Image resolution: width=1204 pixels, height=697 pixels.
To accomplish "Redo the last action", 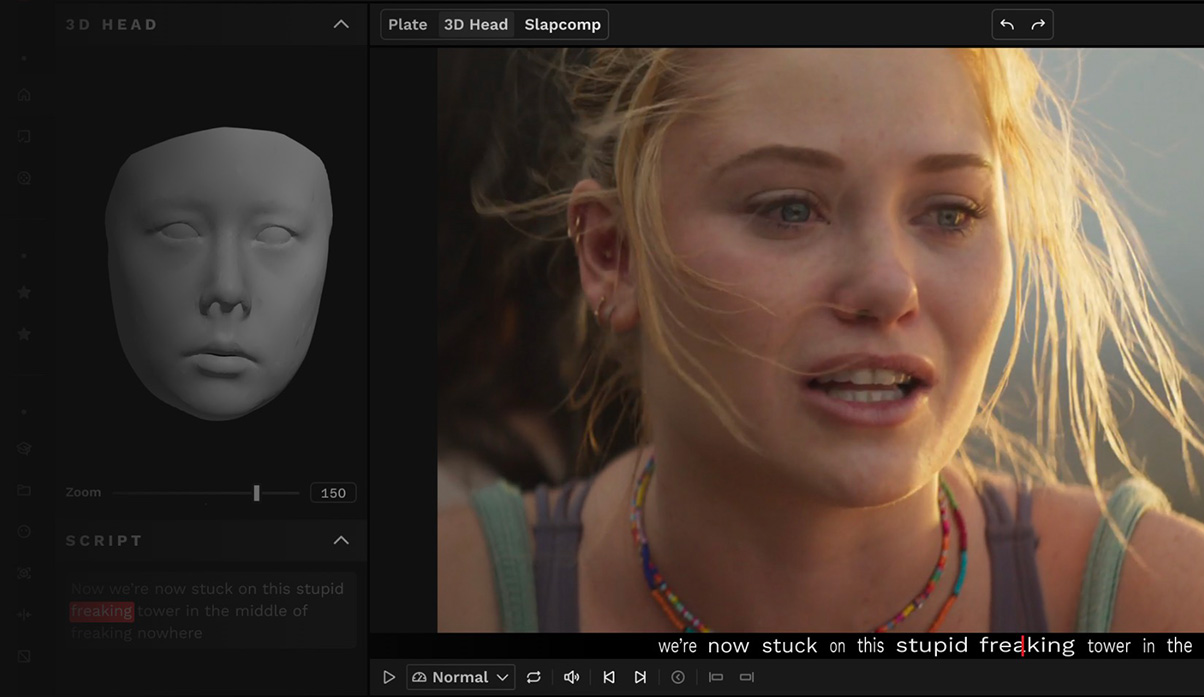I will [1038, 25].
